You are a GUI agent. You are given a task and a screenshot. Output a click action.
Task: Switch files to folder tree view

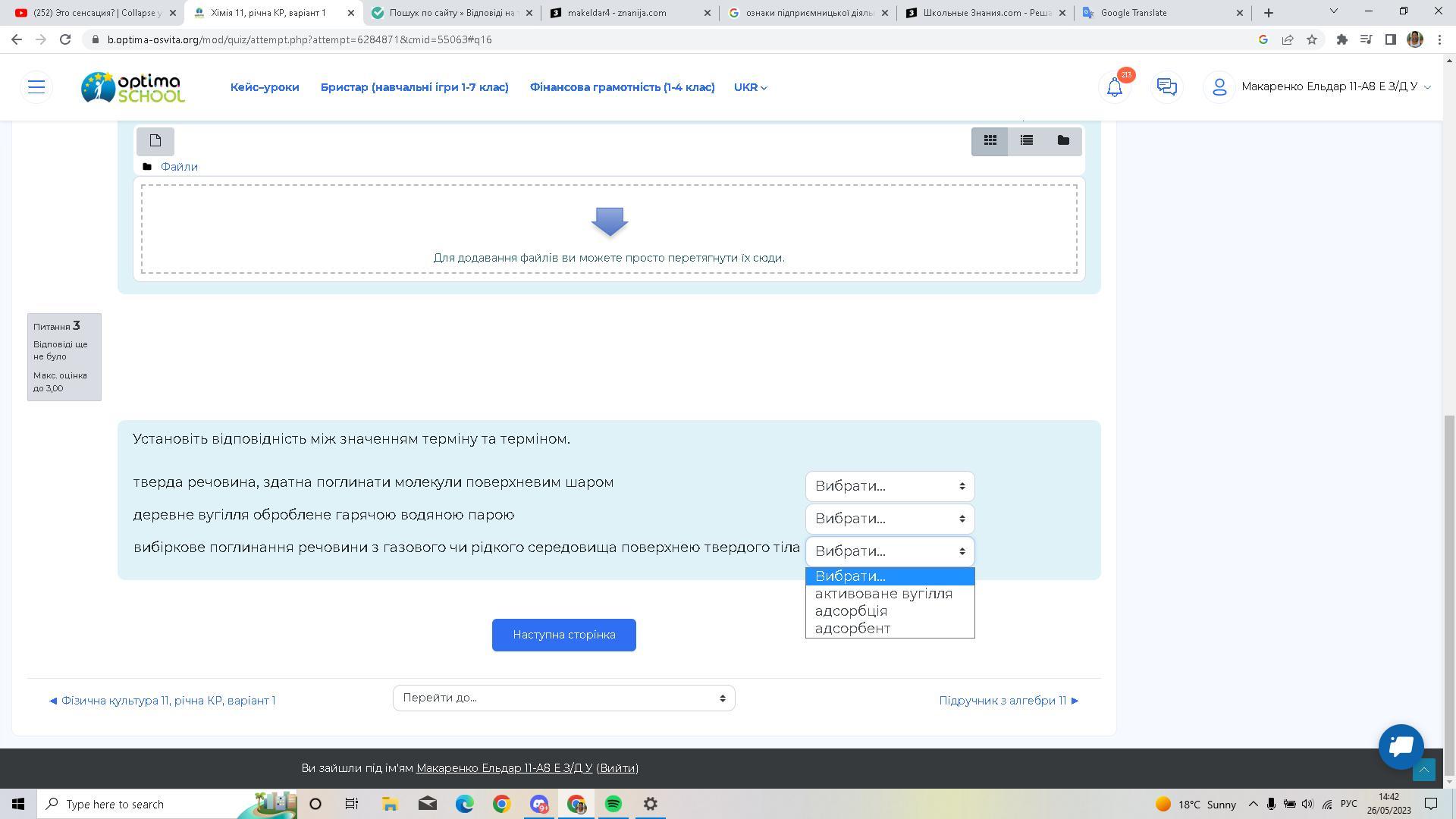click(x=1062, y=141)
